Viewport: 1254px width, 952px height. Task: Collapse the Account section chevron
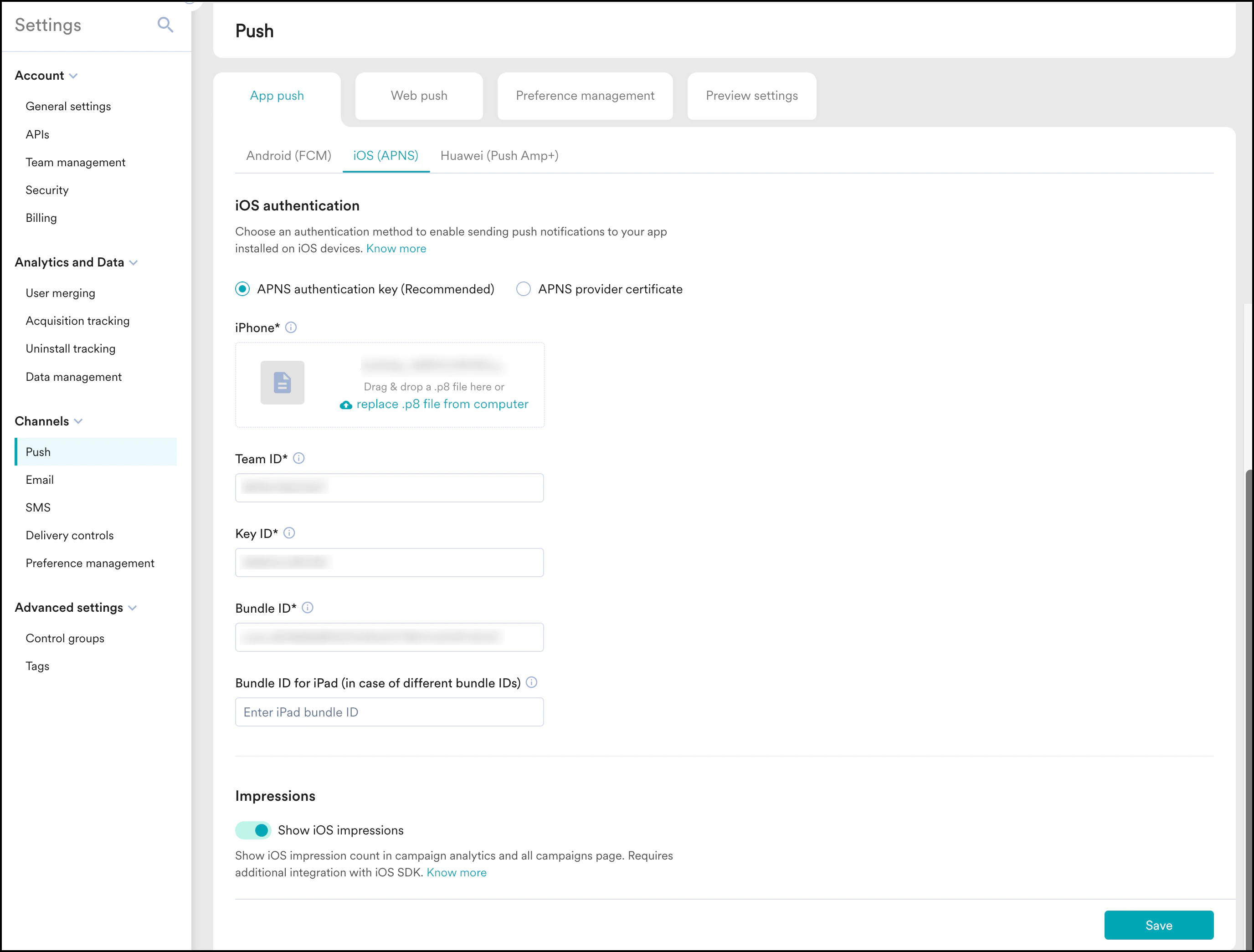(x=73, y=76)
